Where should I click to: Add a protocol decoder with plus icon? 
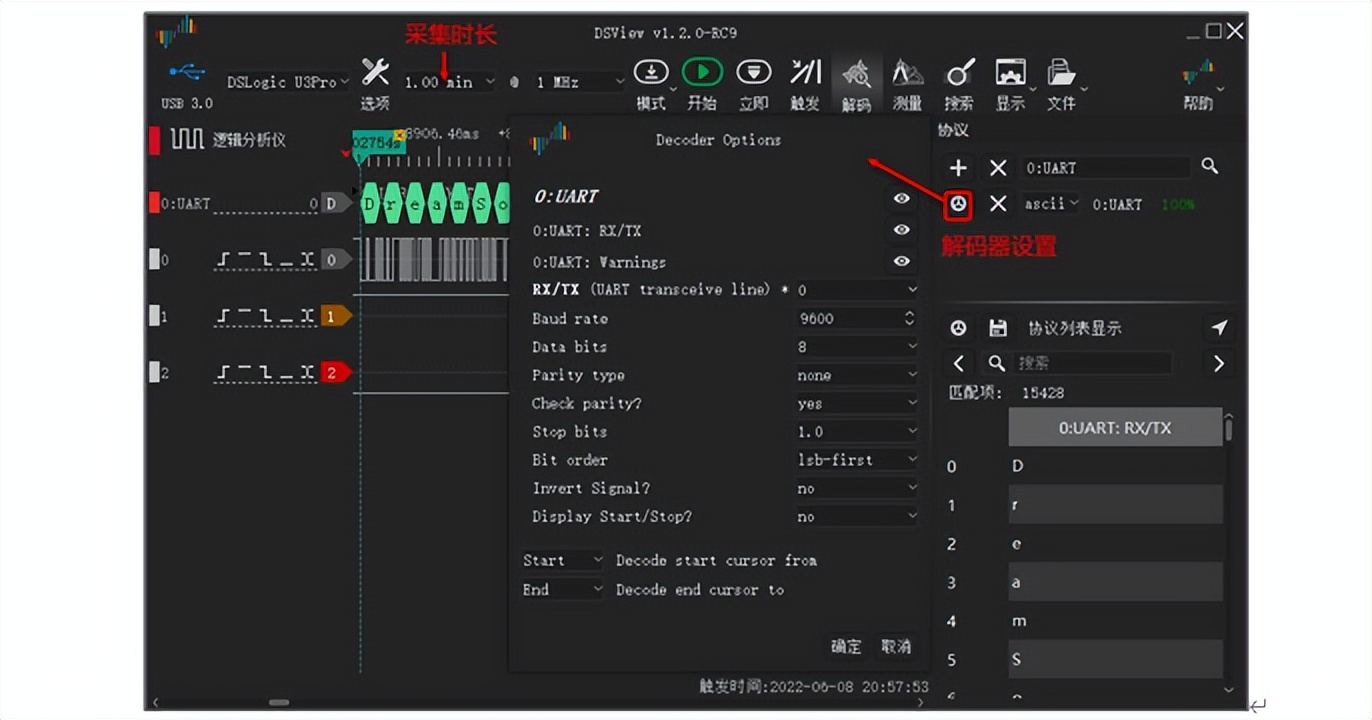coord(958,168)
